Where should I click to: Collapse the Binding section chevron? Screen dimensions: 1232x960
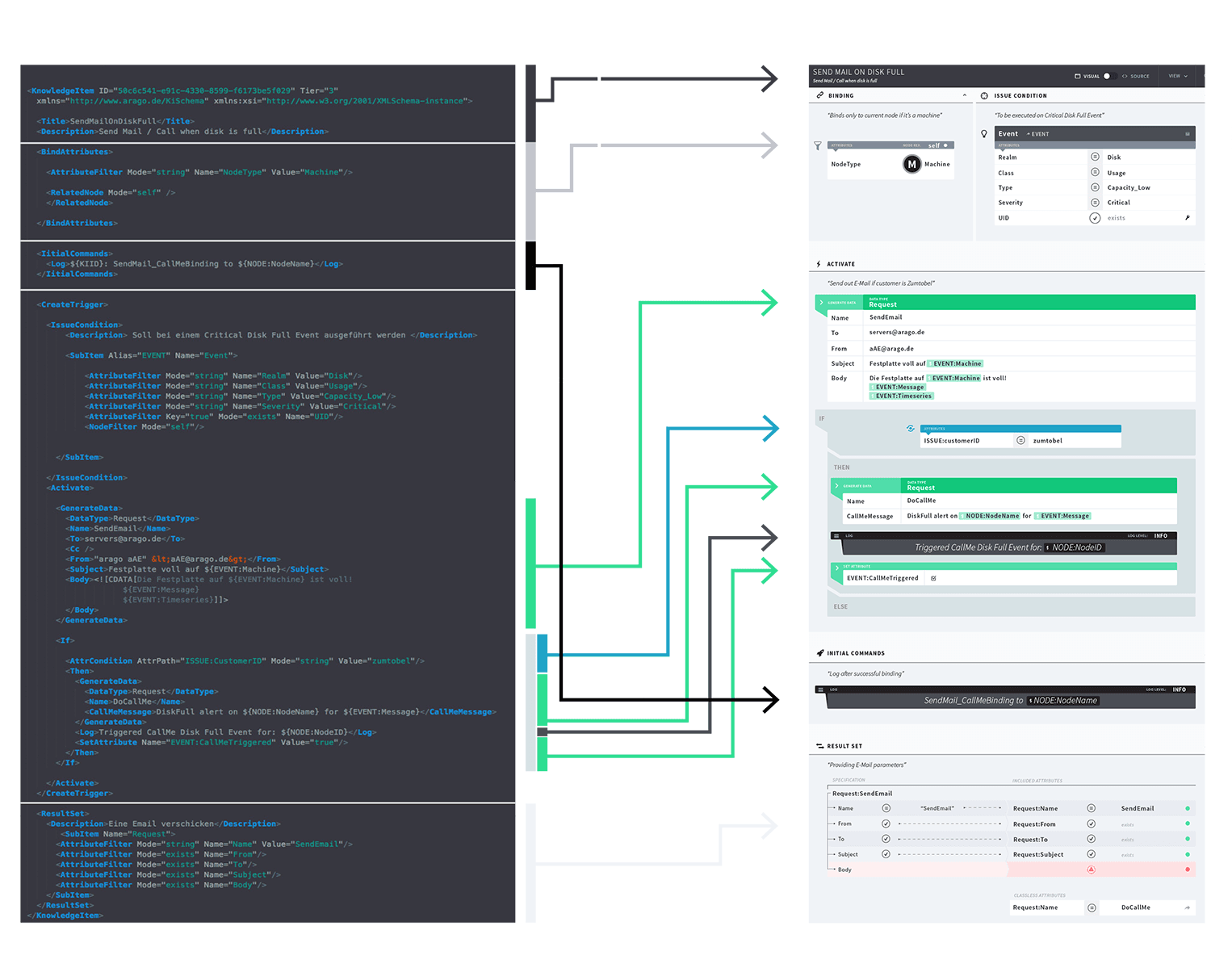(x=965, y=95)
